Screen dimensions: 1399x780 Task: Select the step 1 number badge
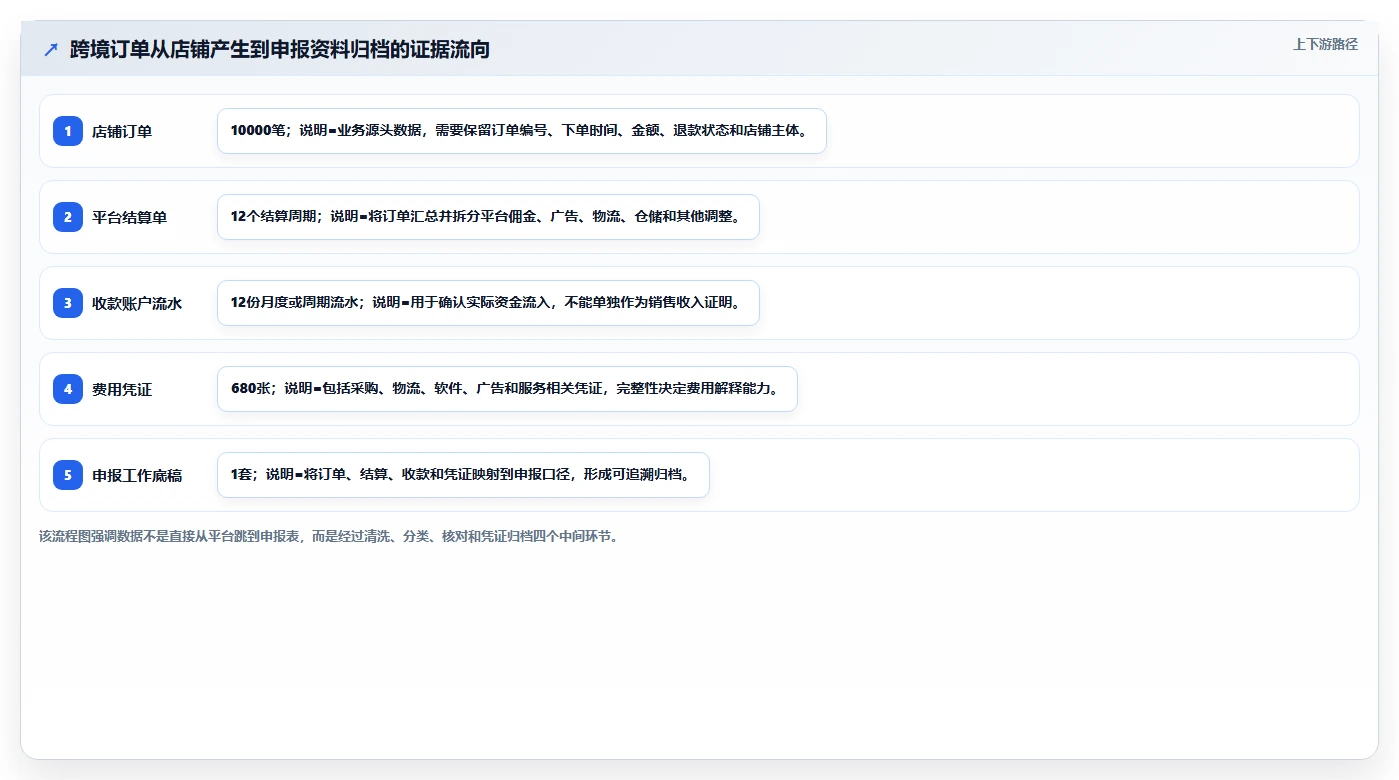point(68,131)
